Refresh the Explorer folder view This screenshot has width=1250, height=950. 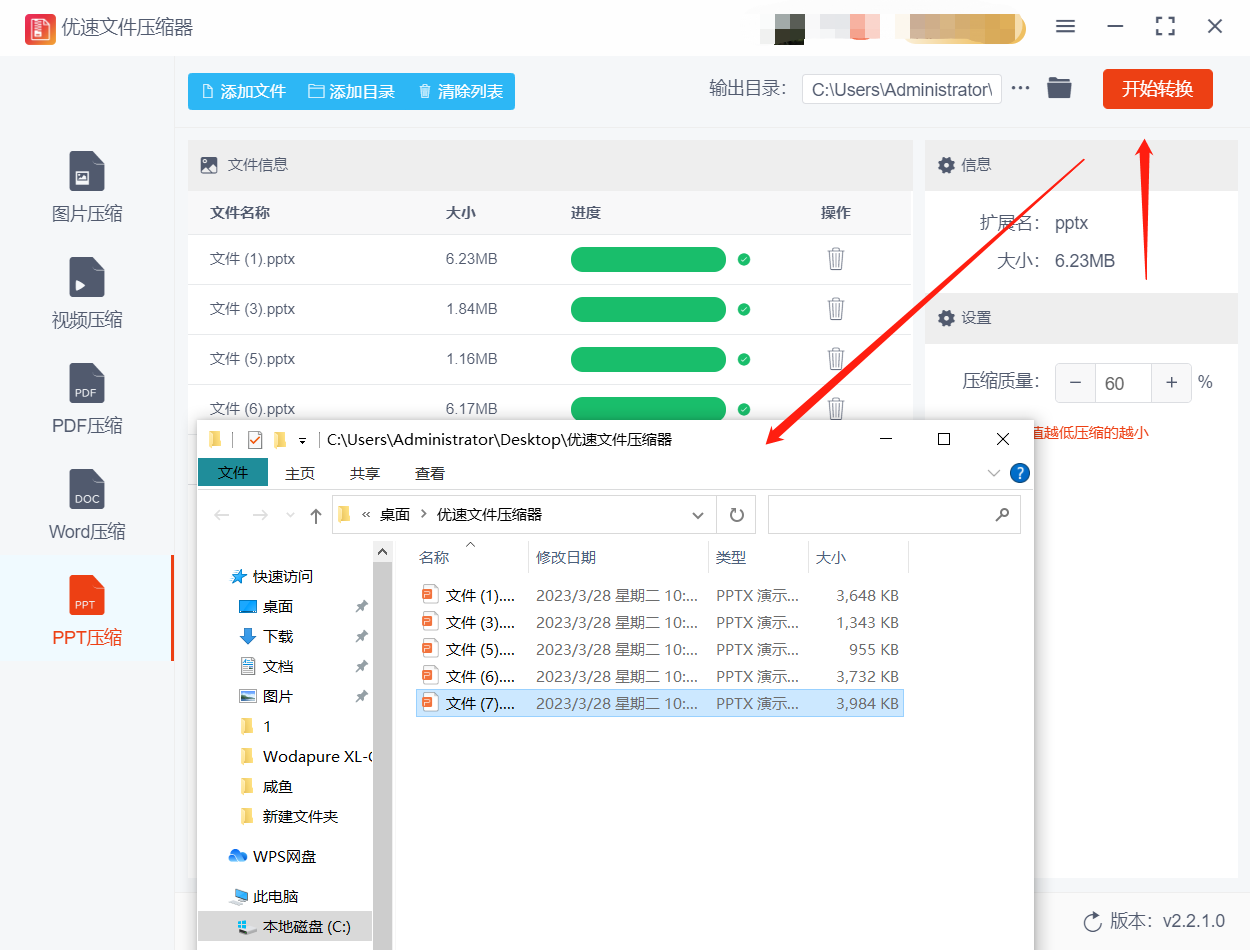pos(736,515)
